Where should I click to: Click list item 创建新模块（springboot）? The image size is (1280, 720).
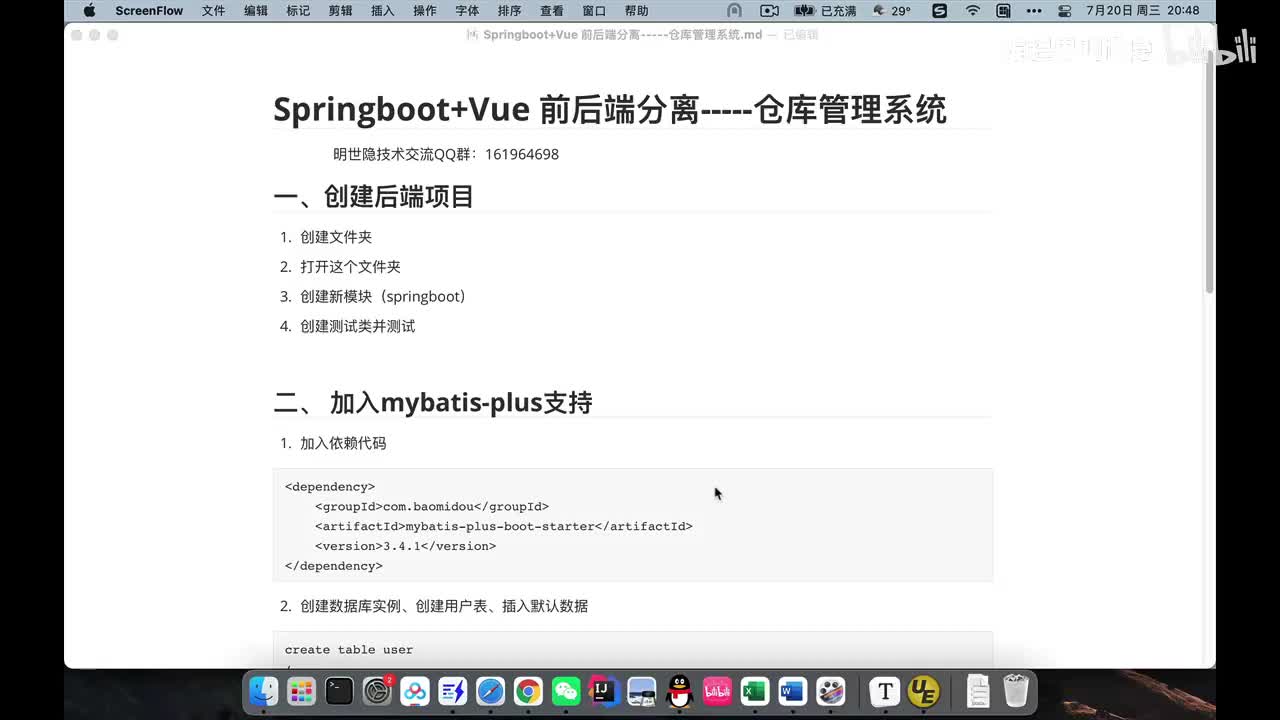tap(383, 297)
